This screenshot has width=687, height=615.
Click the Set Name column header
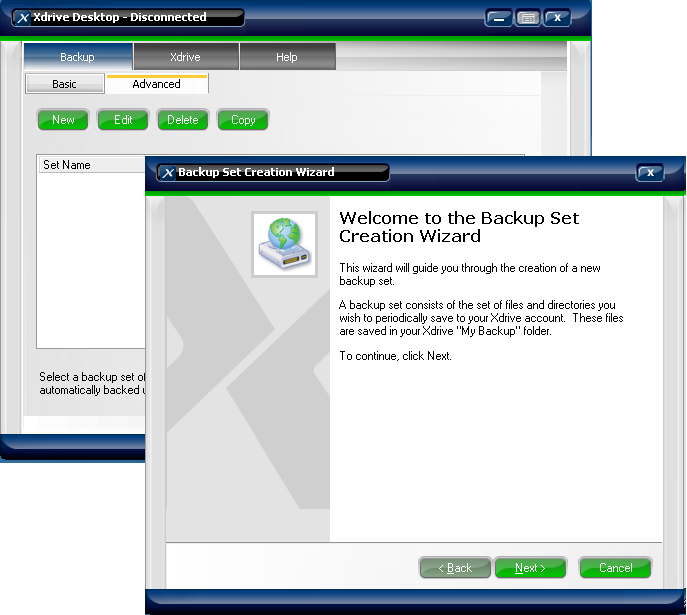point(92,165)
